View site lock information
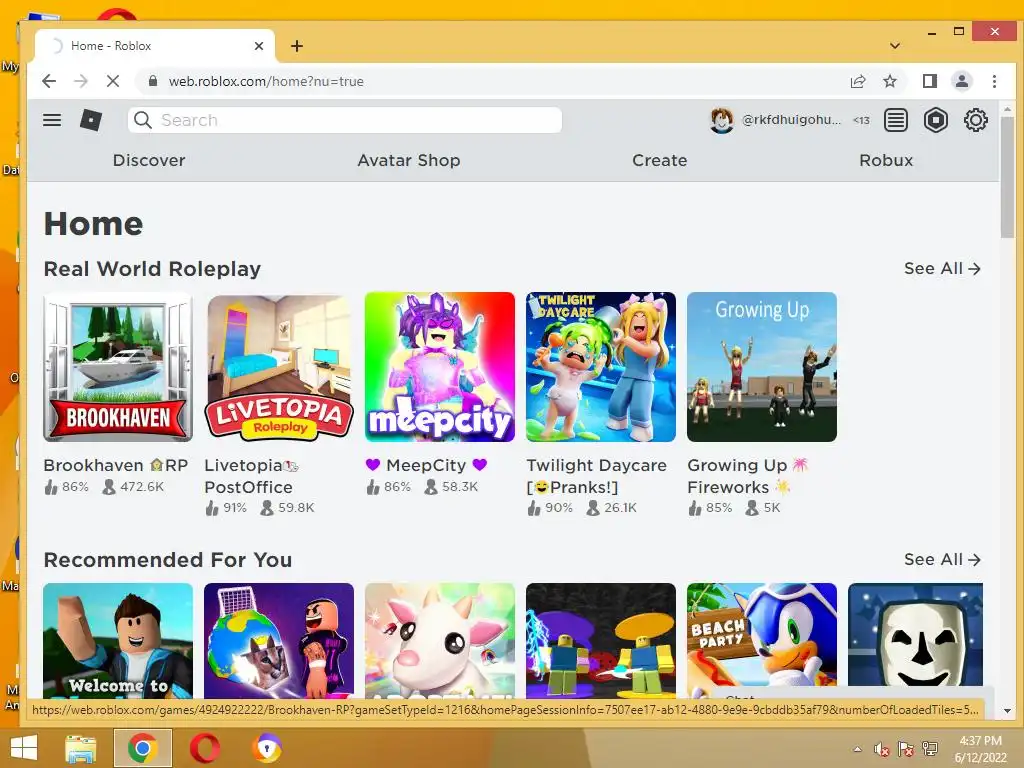Viewport: 1024px width, 768px height. [x=153, y=81]
